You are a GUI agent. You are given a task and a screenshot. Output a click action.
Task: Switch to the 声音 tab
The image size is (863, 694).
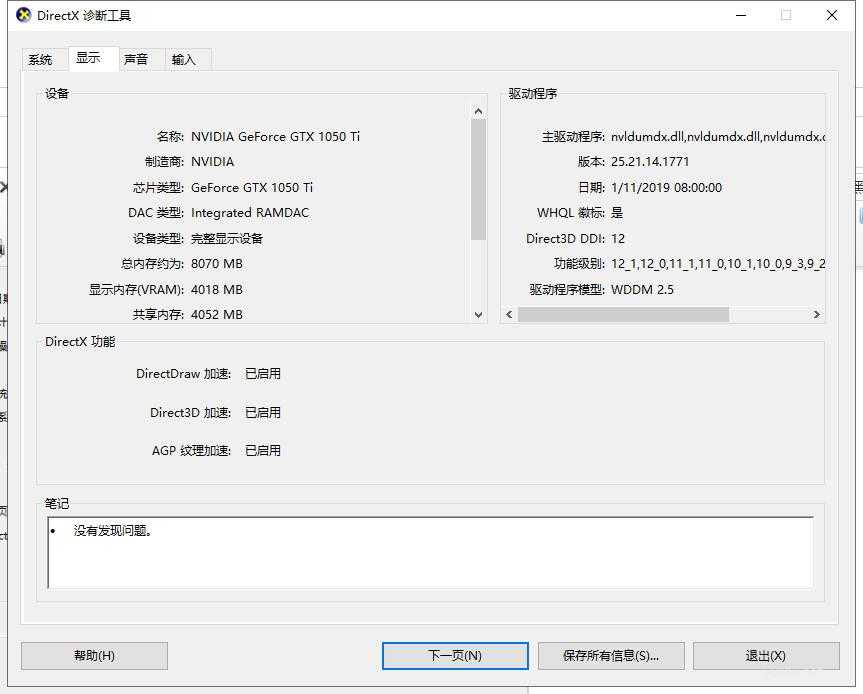point(137,59)
